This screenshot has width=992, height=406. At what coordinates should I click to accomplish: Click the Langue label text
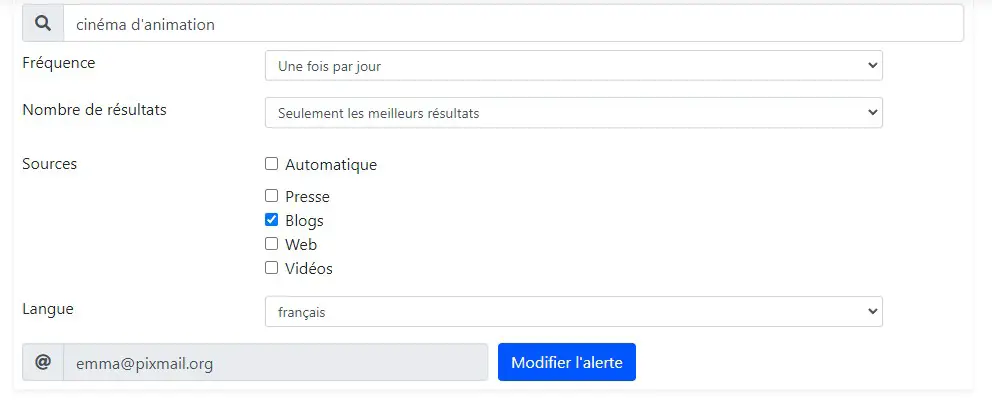pyautogui.click(x=48, y=309)
